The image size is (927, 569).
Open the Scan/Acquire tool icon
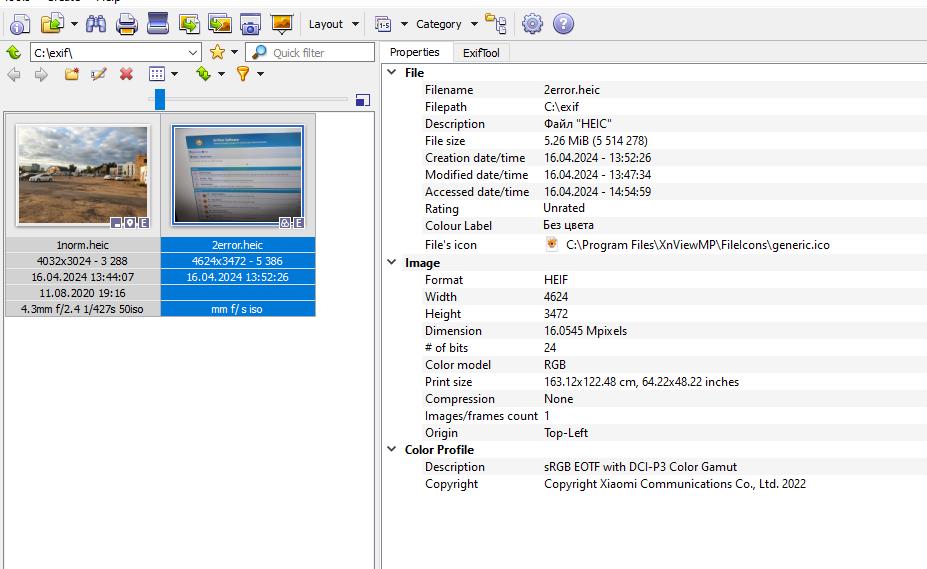(157, 24)
